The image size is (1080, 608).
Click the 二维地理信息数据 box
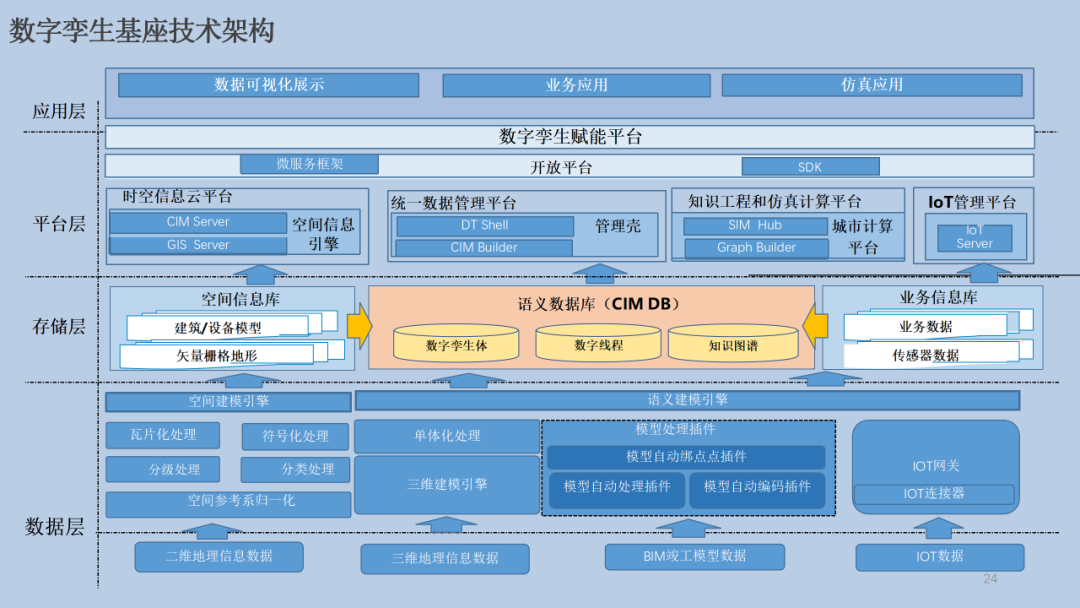click(x=219, y=556)
